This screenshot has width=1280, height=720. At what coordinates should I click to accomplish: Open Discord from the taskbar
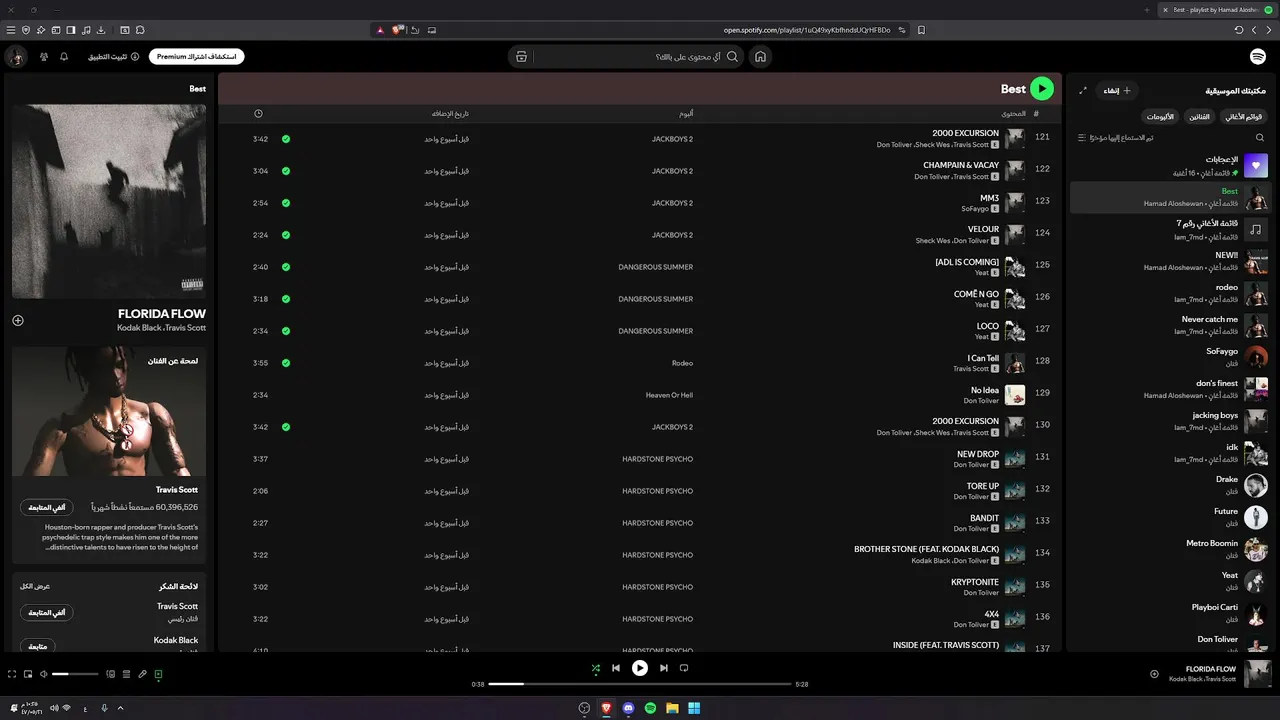(x=628, y=708)
